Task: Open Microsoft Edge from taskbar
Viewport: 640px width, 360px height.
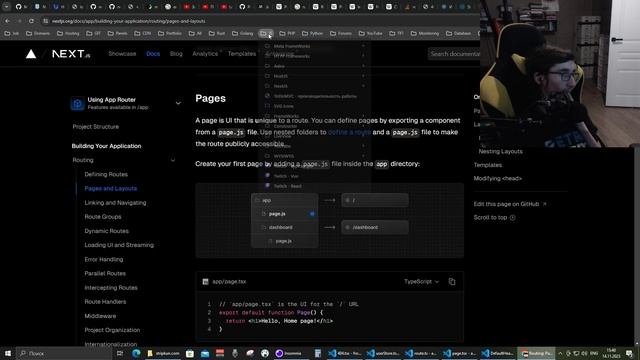Action: coord(136,353)
